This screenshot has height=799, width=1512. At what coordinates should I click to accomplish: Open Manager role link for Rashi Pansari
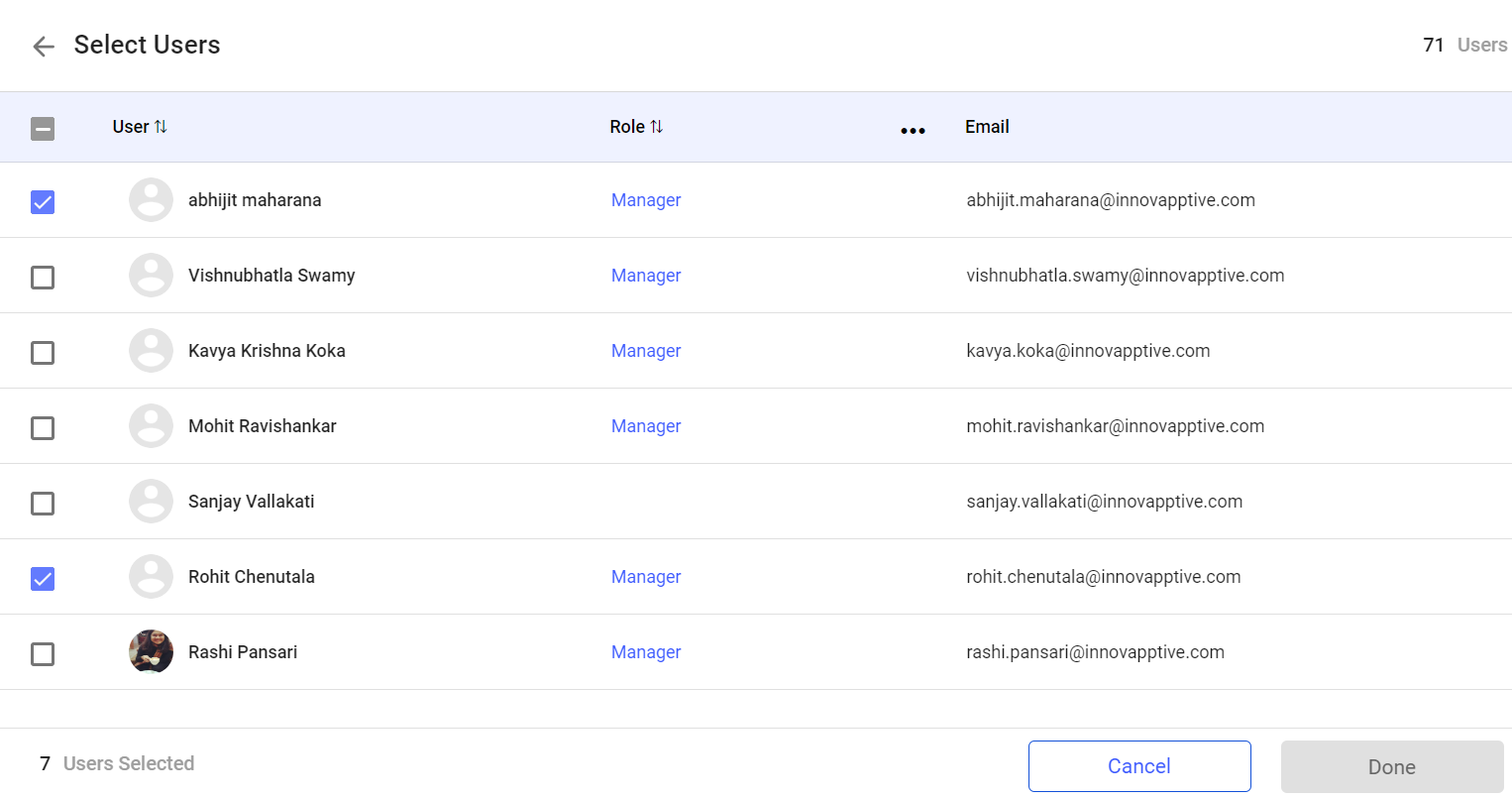pos(646,652)
